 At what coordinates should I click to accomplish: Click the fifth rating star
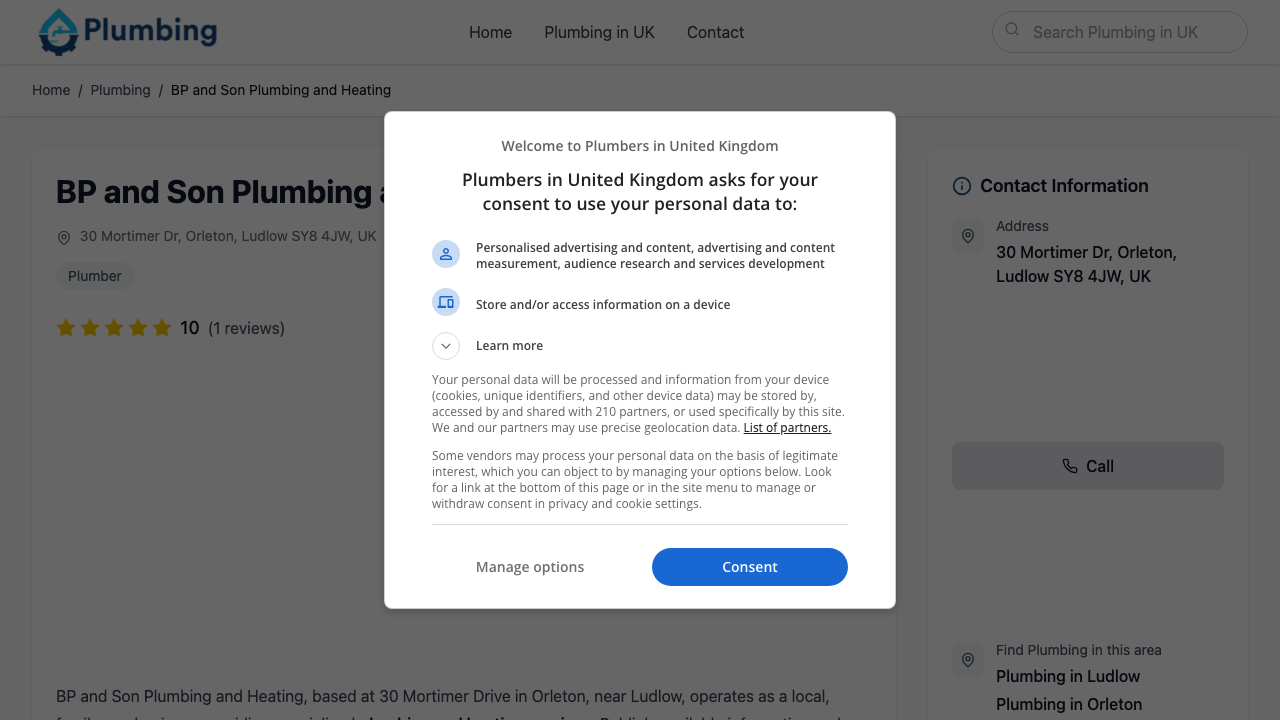click(x=162, y=327)
